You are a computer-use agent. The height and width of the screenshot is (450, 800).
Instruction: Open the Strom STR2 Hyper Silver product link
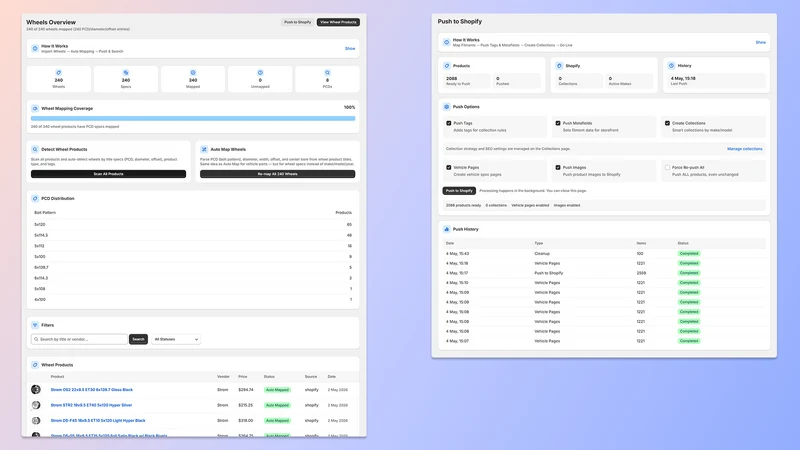(91, 405)
